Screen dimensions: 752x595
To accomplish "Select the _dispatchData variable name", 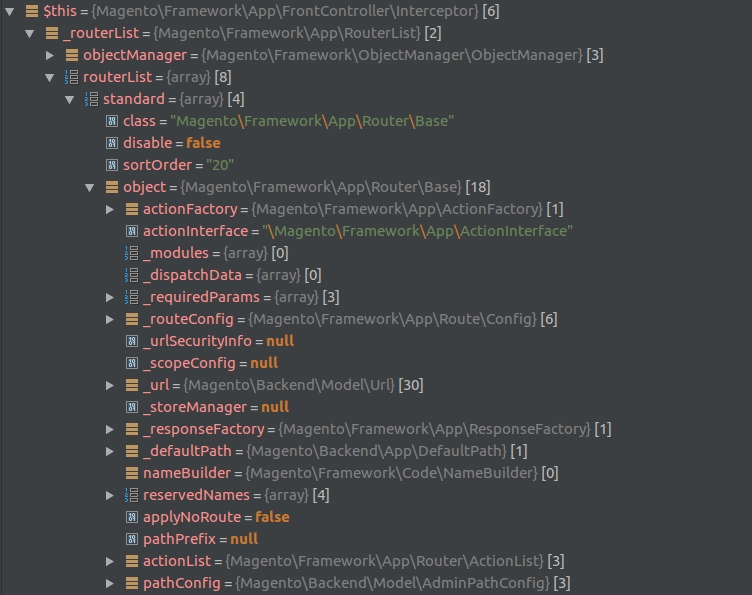I will coord(192,275).
